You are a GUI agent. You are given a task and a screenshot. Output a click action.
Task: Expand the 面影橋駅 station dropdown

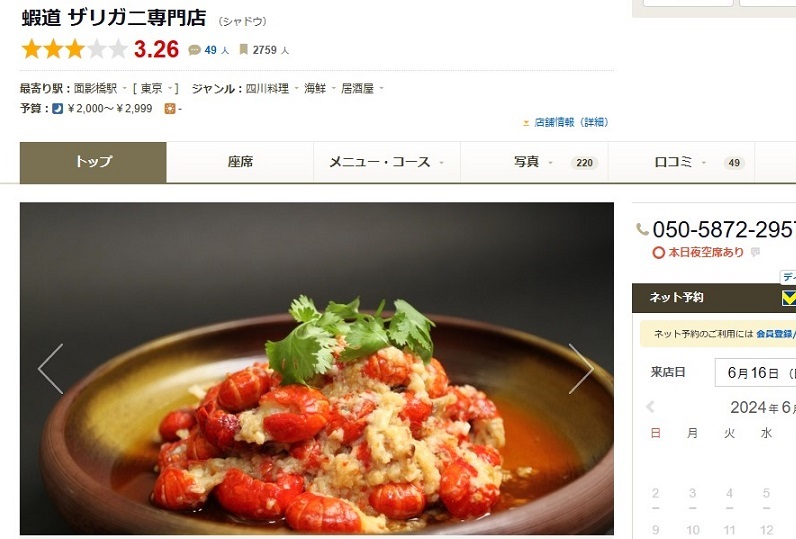(x=124, y=88)
